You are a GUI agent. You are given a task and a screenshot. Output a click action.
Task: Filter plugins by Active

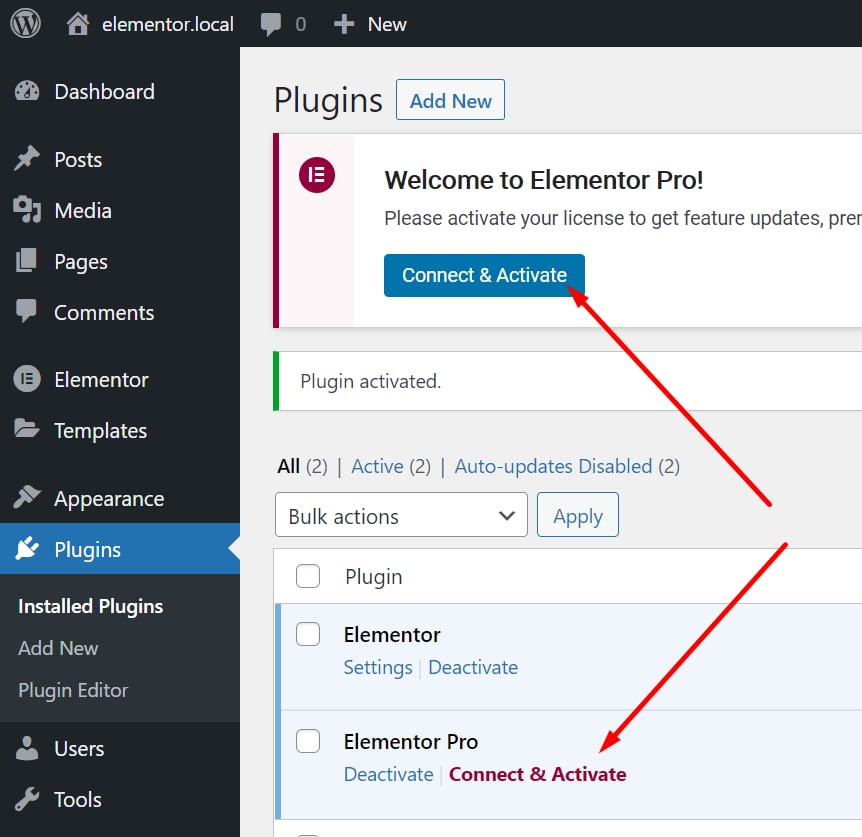pos(377,467)
